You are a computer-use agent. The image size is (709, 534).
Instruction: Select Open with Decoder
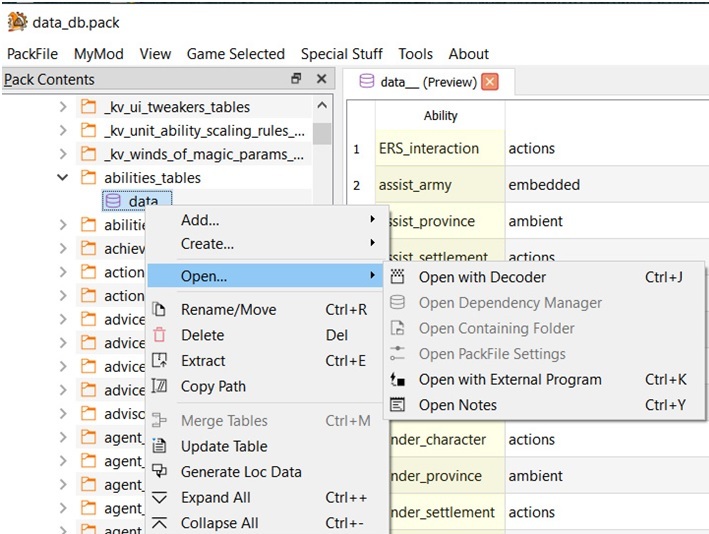point(544,277)
